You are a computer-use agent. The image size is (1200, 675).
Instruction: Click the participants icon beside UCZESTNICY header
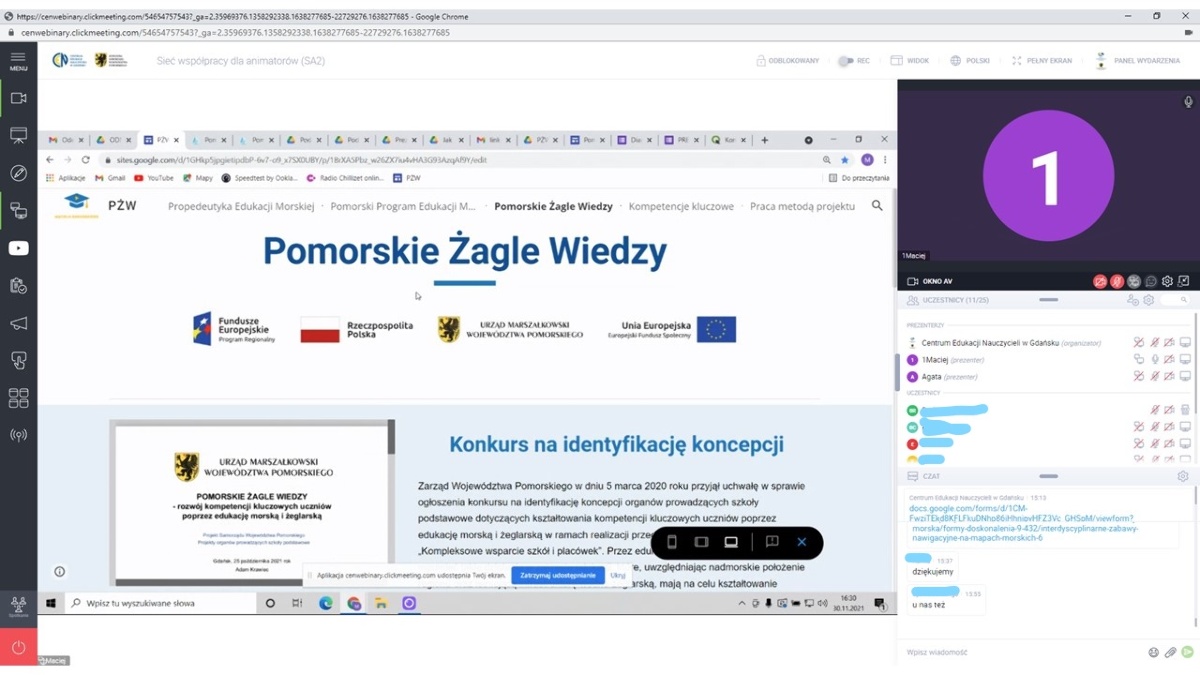(913, 299)
